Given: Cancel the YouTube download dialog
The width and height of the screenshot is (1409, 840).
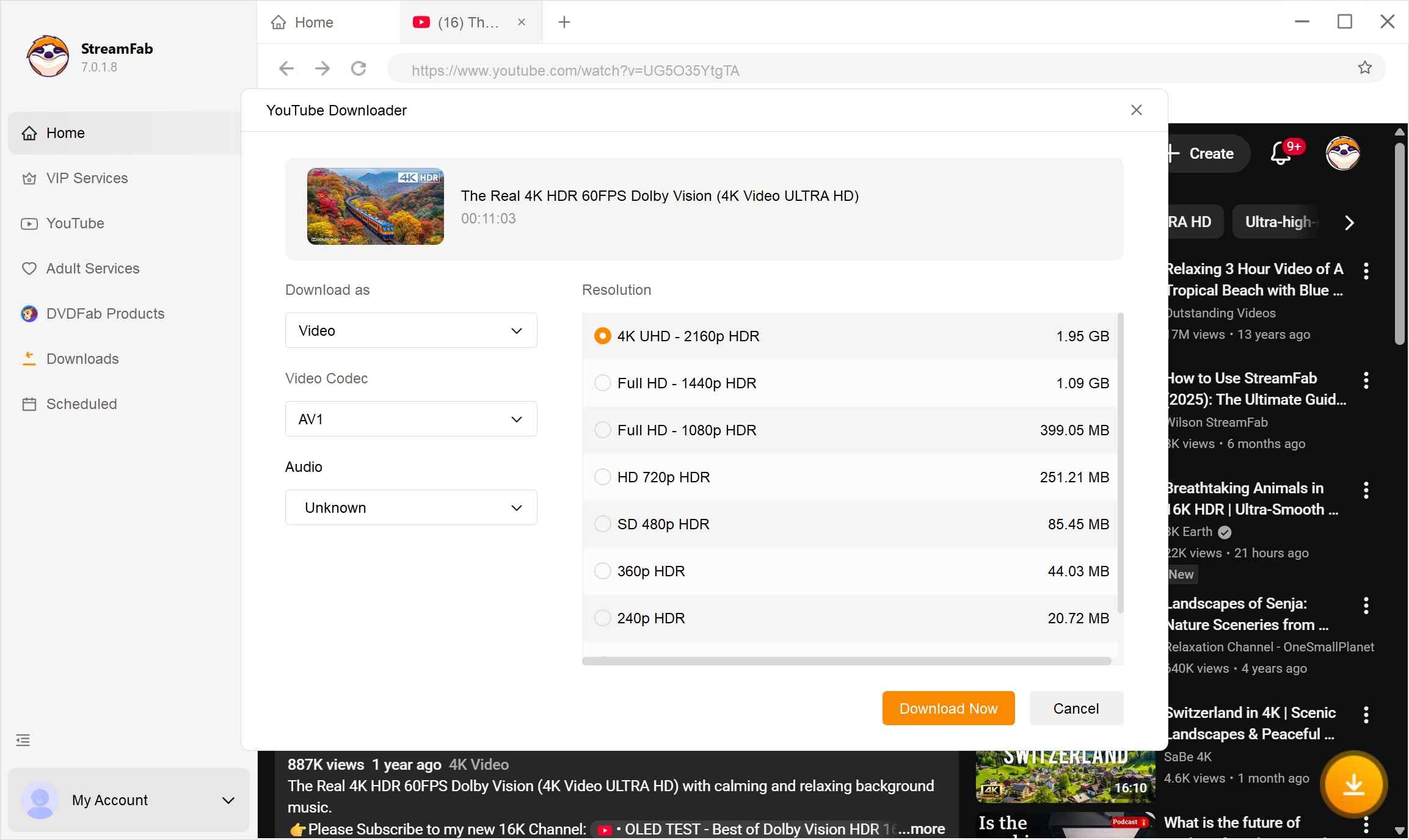Looking at the screenshot, I should (1074, 708).
